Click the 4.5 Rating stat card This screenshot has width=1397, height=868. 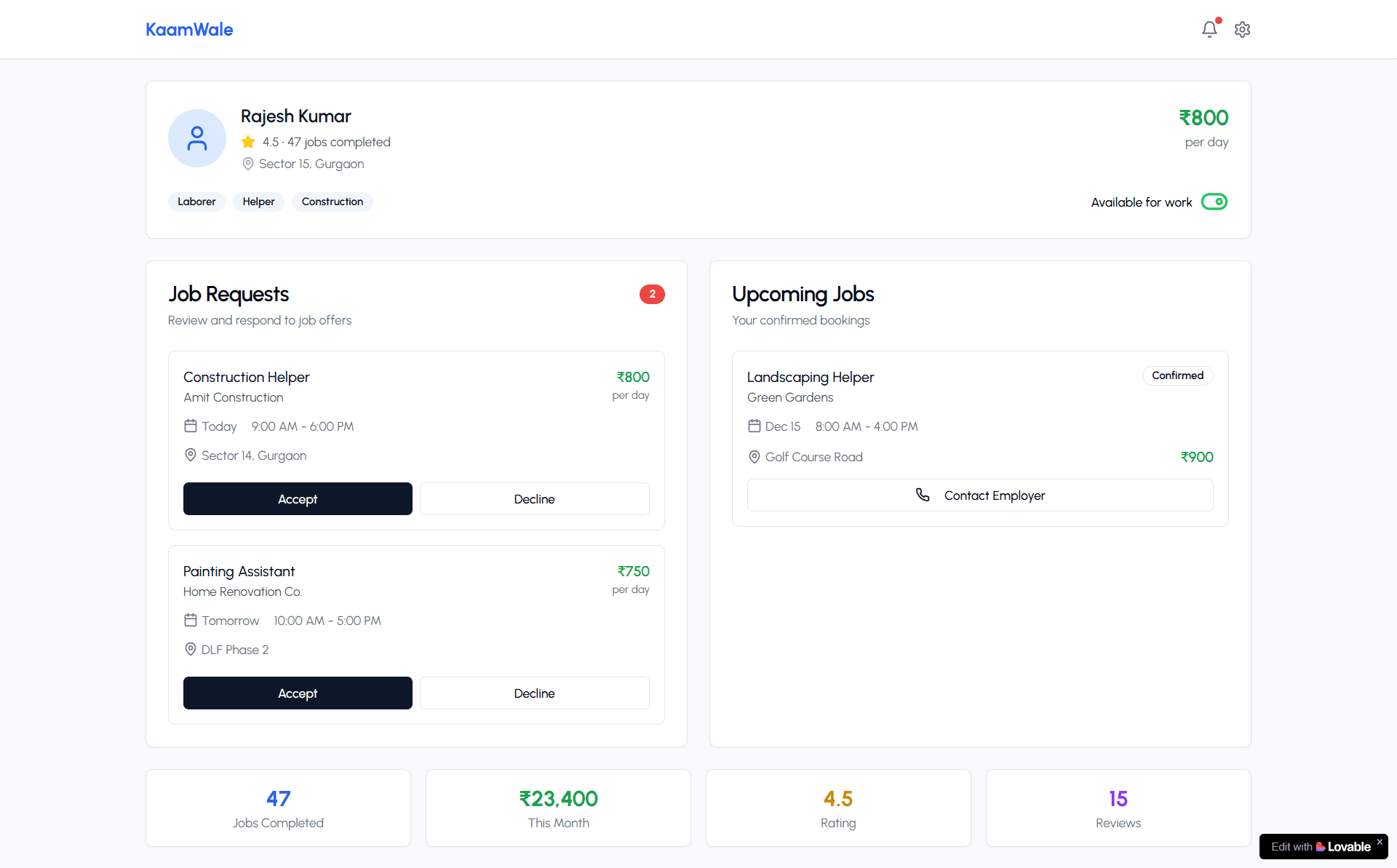point(838,808)
